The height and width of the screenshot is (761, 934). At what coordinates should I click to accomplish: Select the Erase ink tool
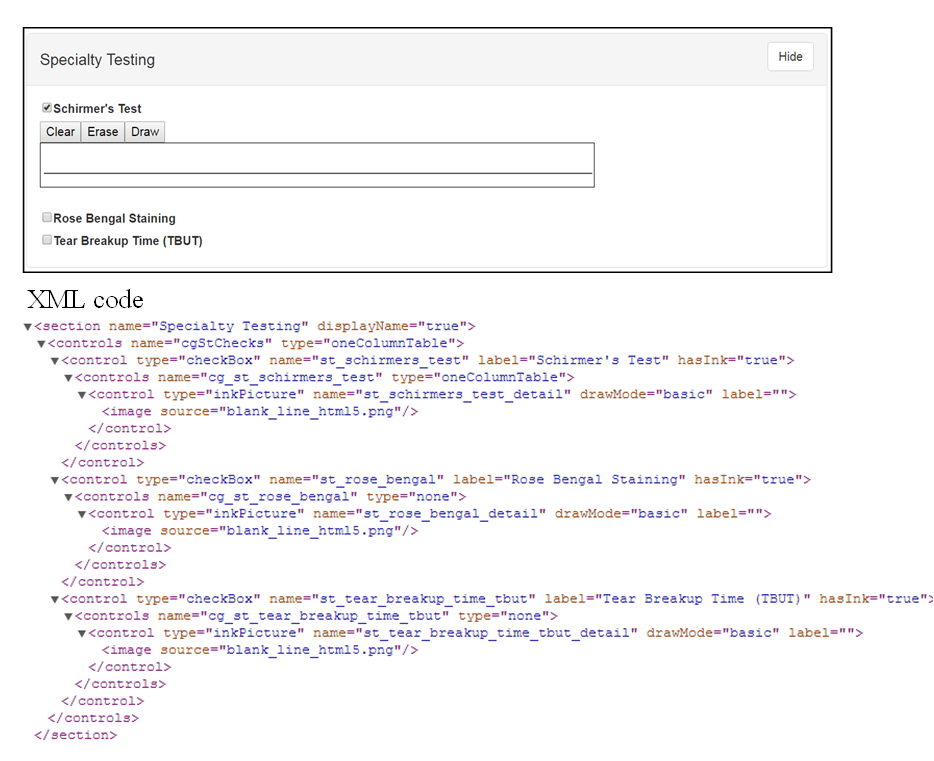[x=102, y=132]
